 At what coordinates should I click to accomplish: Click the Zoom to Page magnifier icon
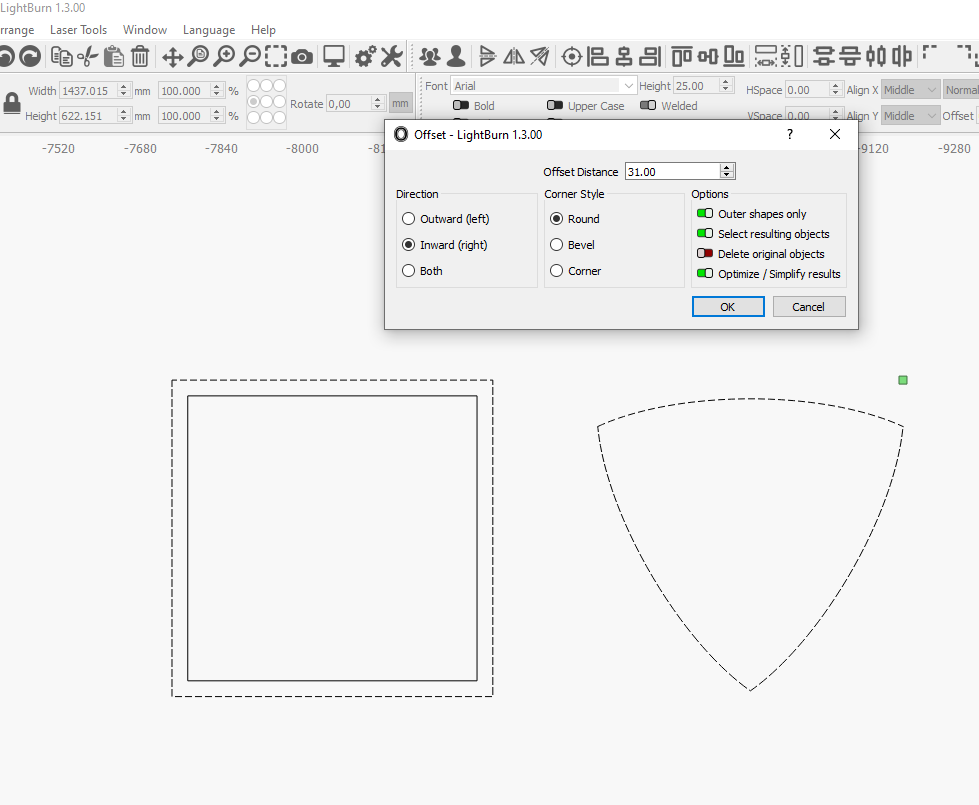point(198,57)
